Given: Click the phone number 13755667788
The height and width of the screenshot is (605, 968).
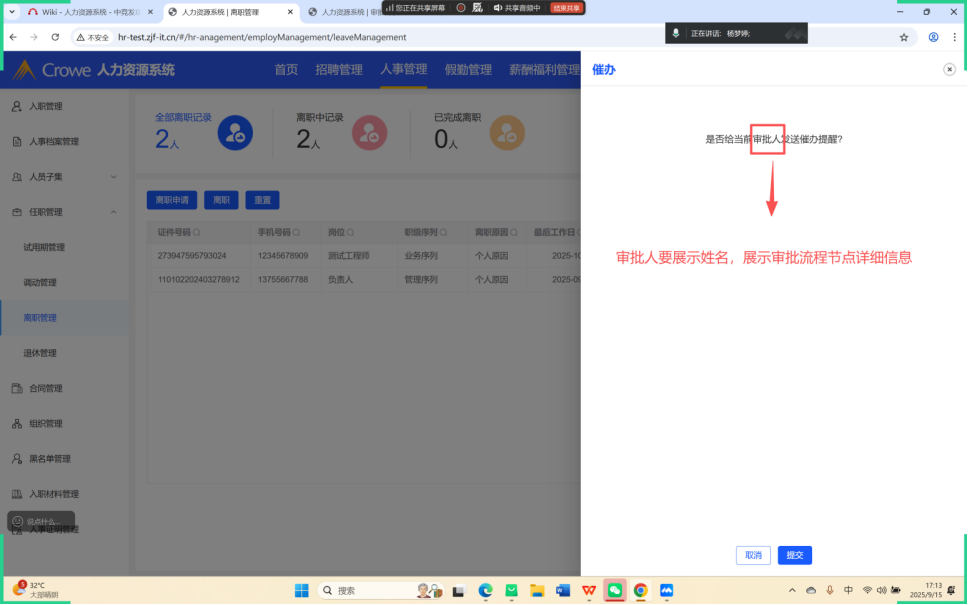Looking at the screenshot, I should [x=283, y=280].
